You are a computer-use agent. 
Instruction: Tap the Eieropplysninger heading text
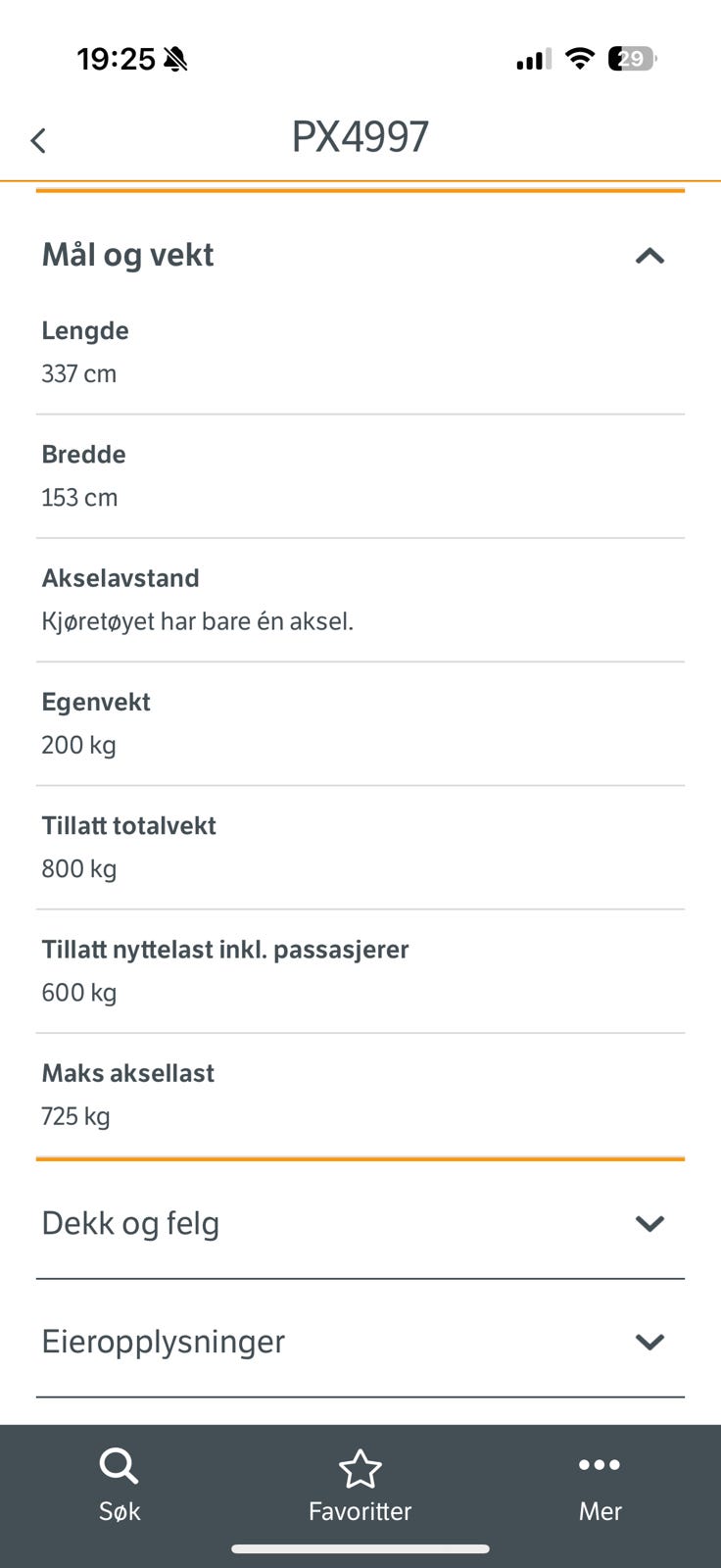[163, 1342]
